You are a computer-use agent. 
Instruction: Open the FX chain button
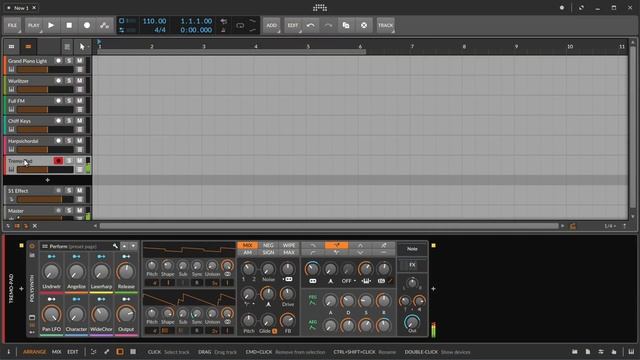[412, 265]
